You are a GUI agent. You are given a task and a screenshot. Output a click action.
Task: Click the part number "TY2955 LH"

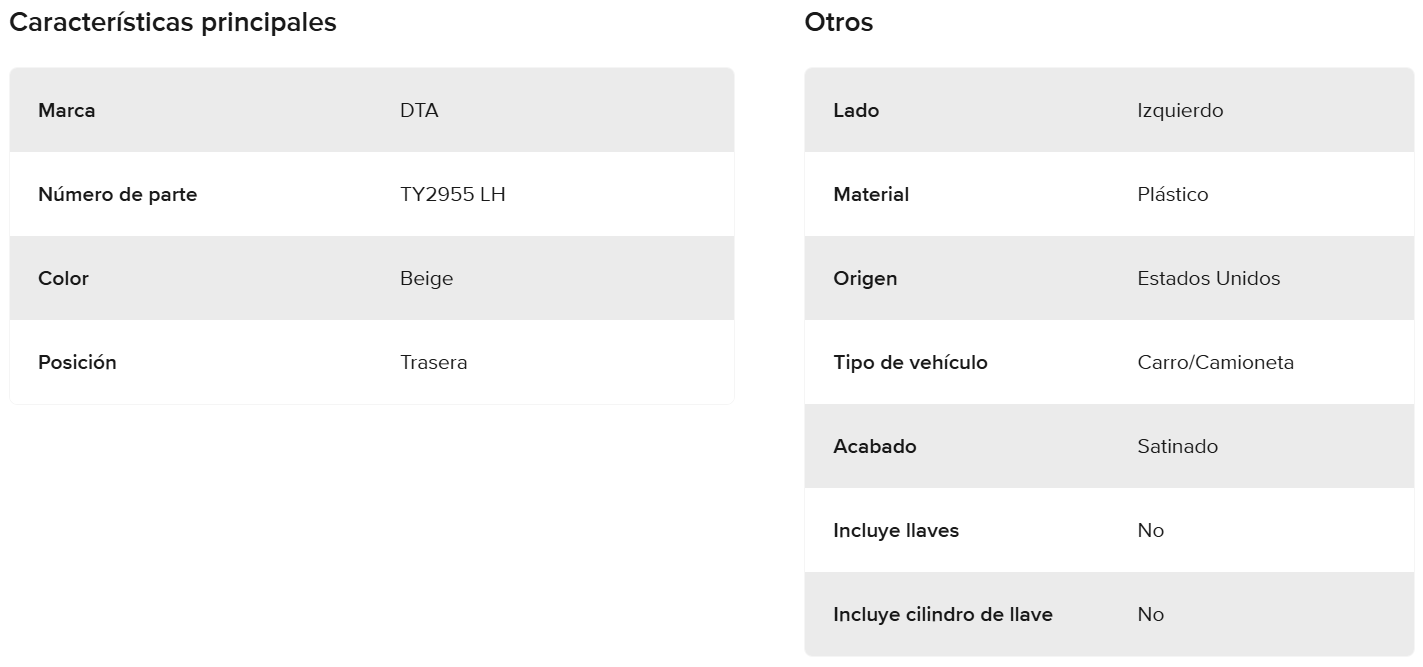(x=452, y=195)
